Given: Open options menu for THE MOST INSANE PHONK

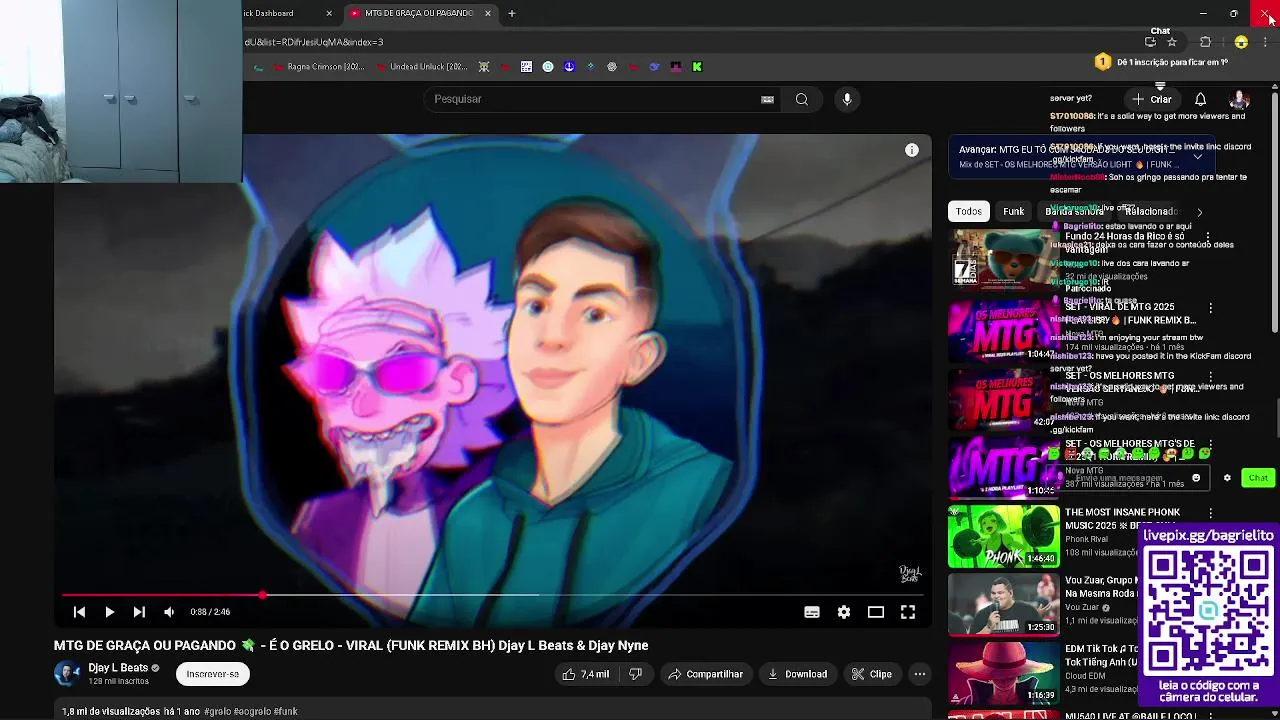Looking at the screenshot, I should point(1211,514).
